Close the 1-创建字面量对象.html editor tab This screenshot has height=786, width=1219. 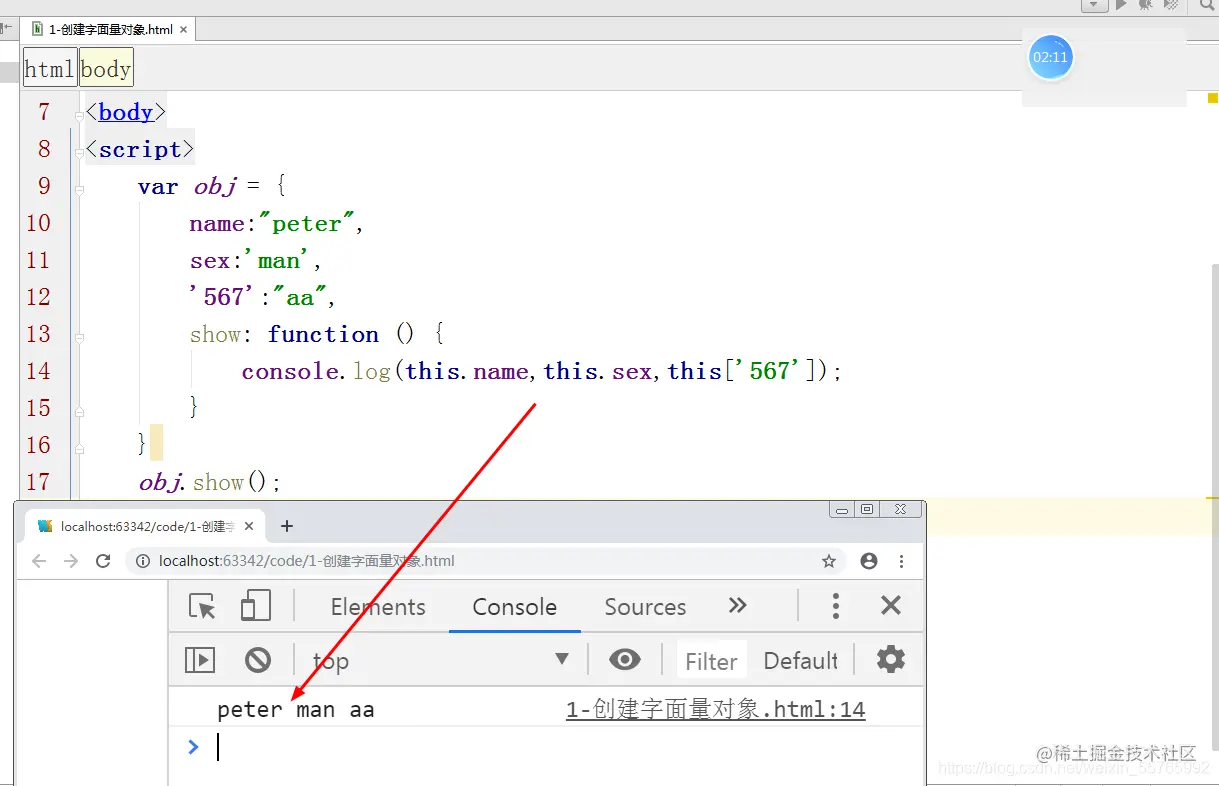pos(182,29)
